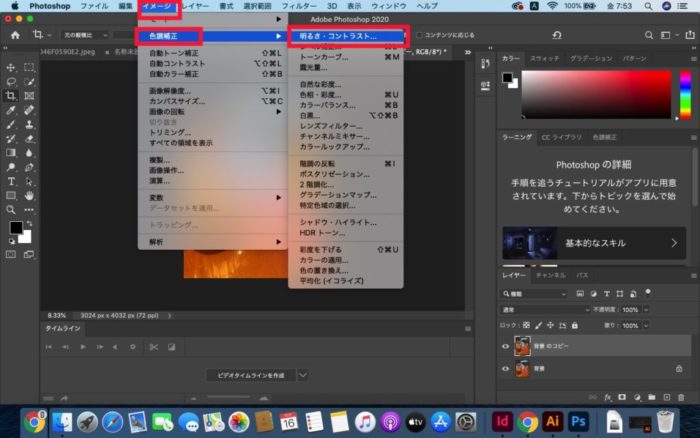This screenshot has width=700, height=438.
Task: Open the layer filter 種類 dropdown
Action: tap(534, 294)
